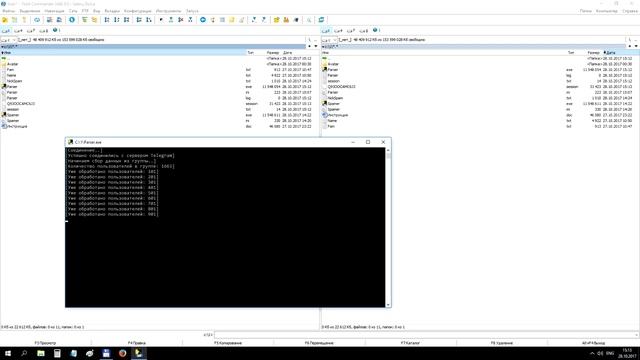
Task: Click the blue round info toolbar icon
Action: click(x=72, y=20)
